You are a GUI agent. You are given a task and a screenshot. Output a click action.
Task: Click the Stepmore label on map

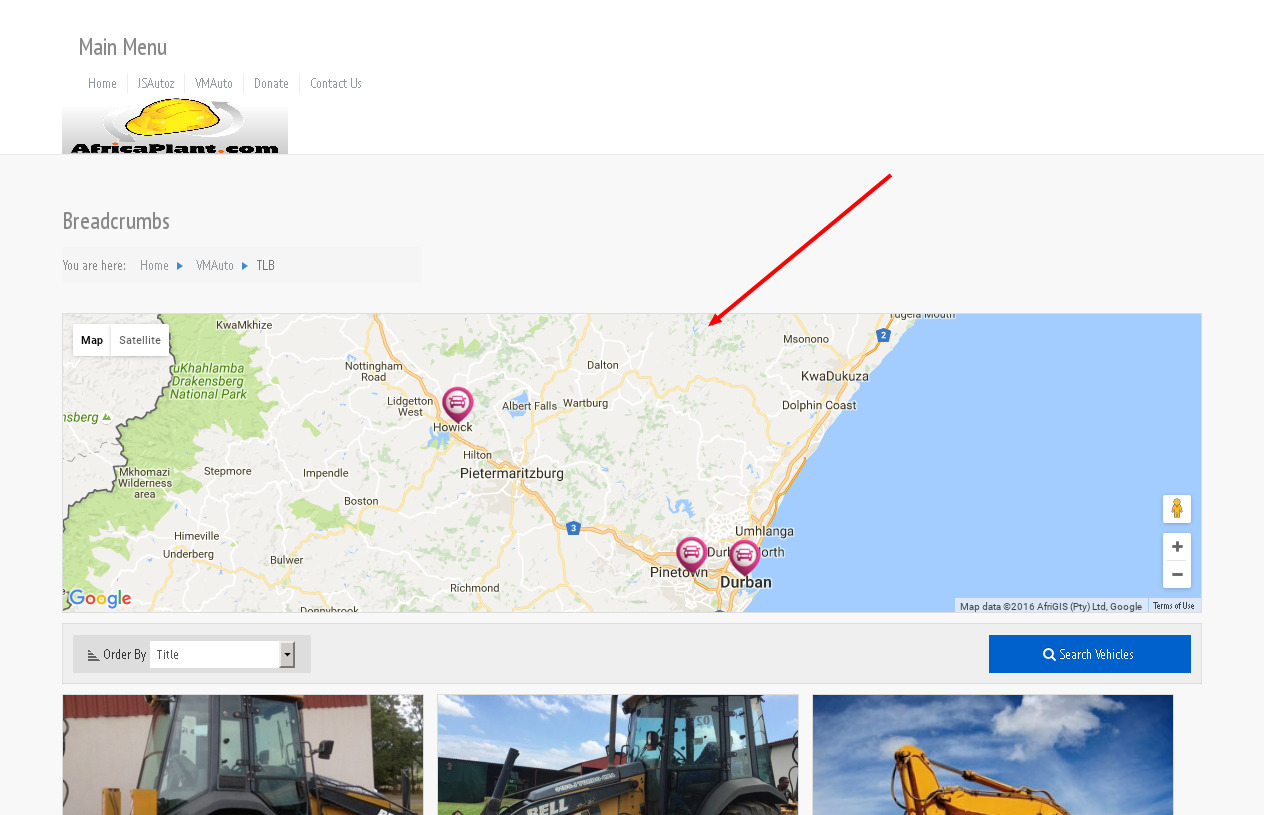pos(228,470)
